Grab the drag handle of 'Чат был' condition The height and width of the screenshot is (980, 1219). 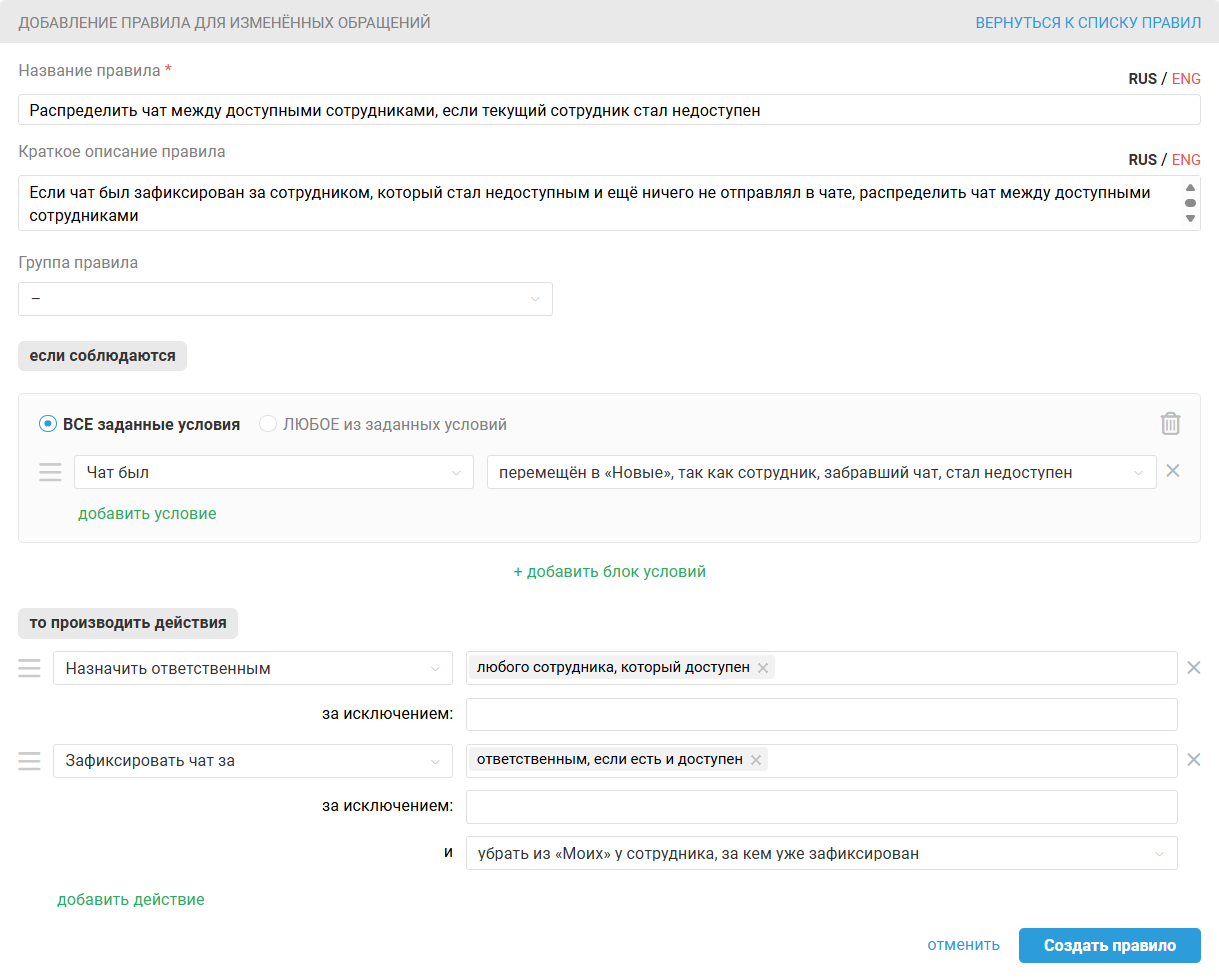click(x=50, y=472)
